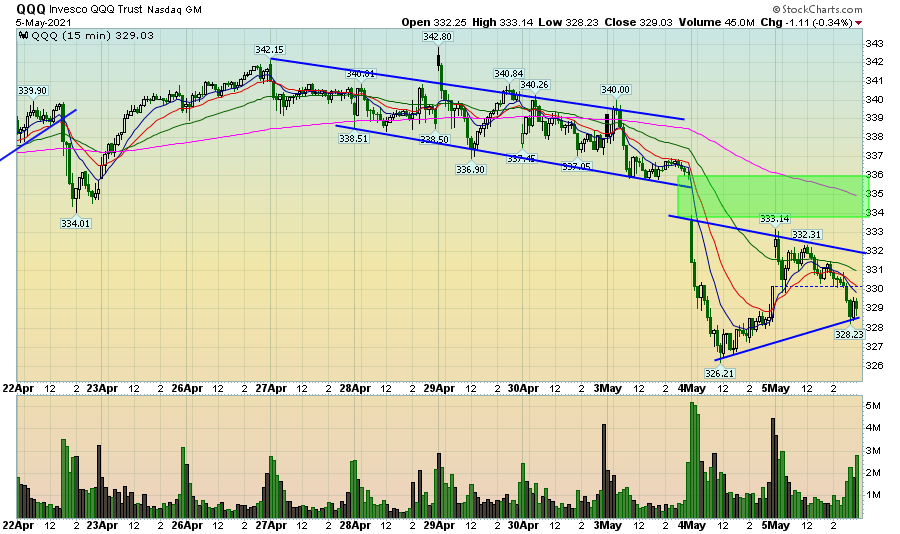Click the 'QQQ' ticker symbol in the title
The image size is (900, 534).
pyautogui.click(x=30, y=9)
